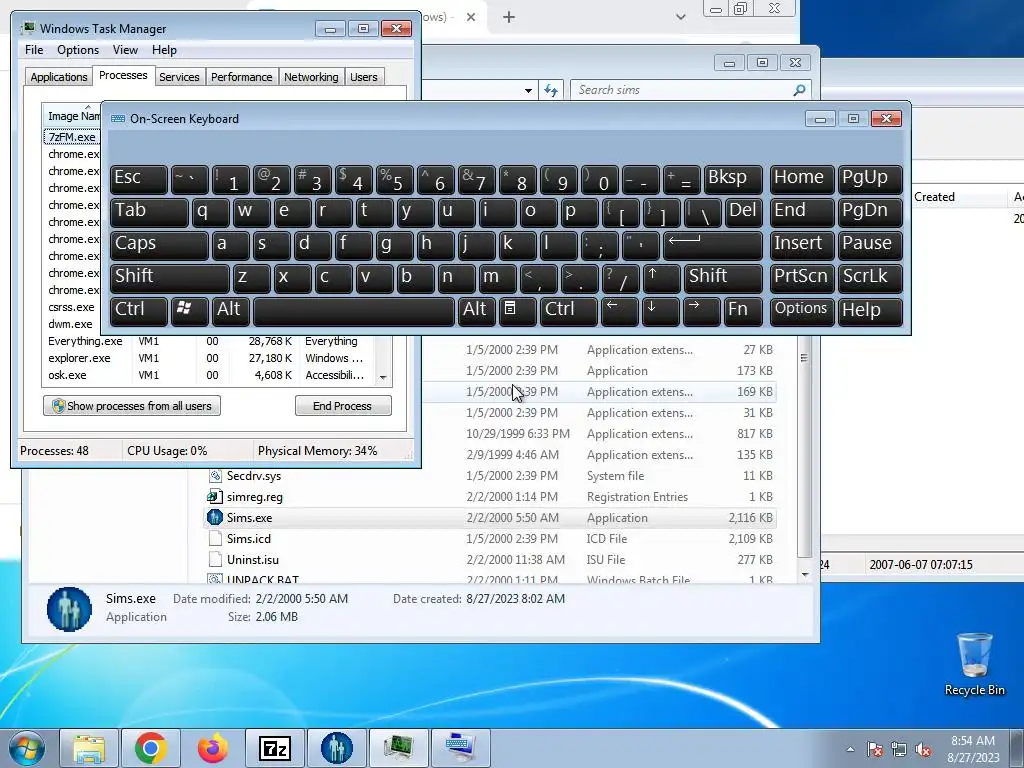Click the network tray icon
The image size is (1024, 768).
[x=899, y=749]
